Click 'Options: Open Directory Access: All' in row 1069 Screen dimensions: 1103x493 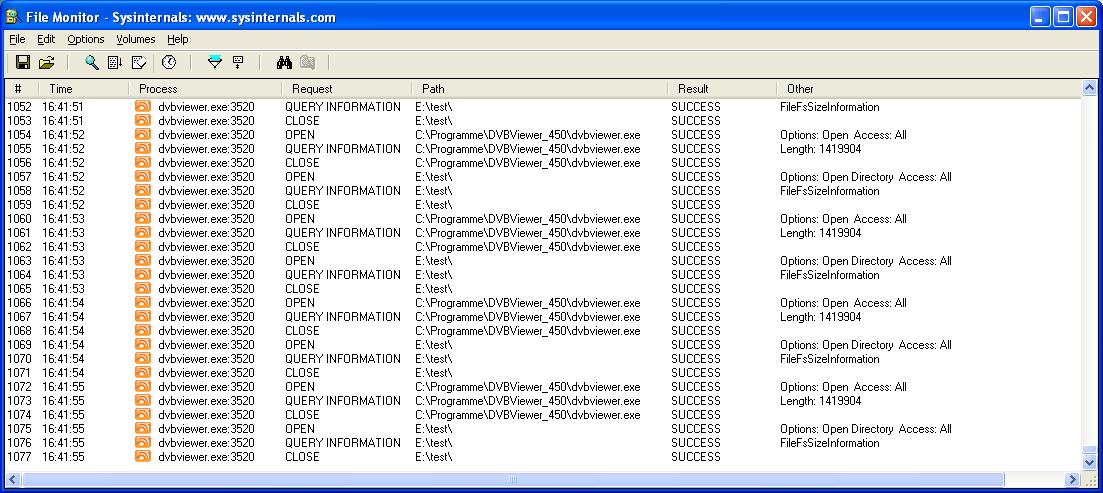point(865,345)
